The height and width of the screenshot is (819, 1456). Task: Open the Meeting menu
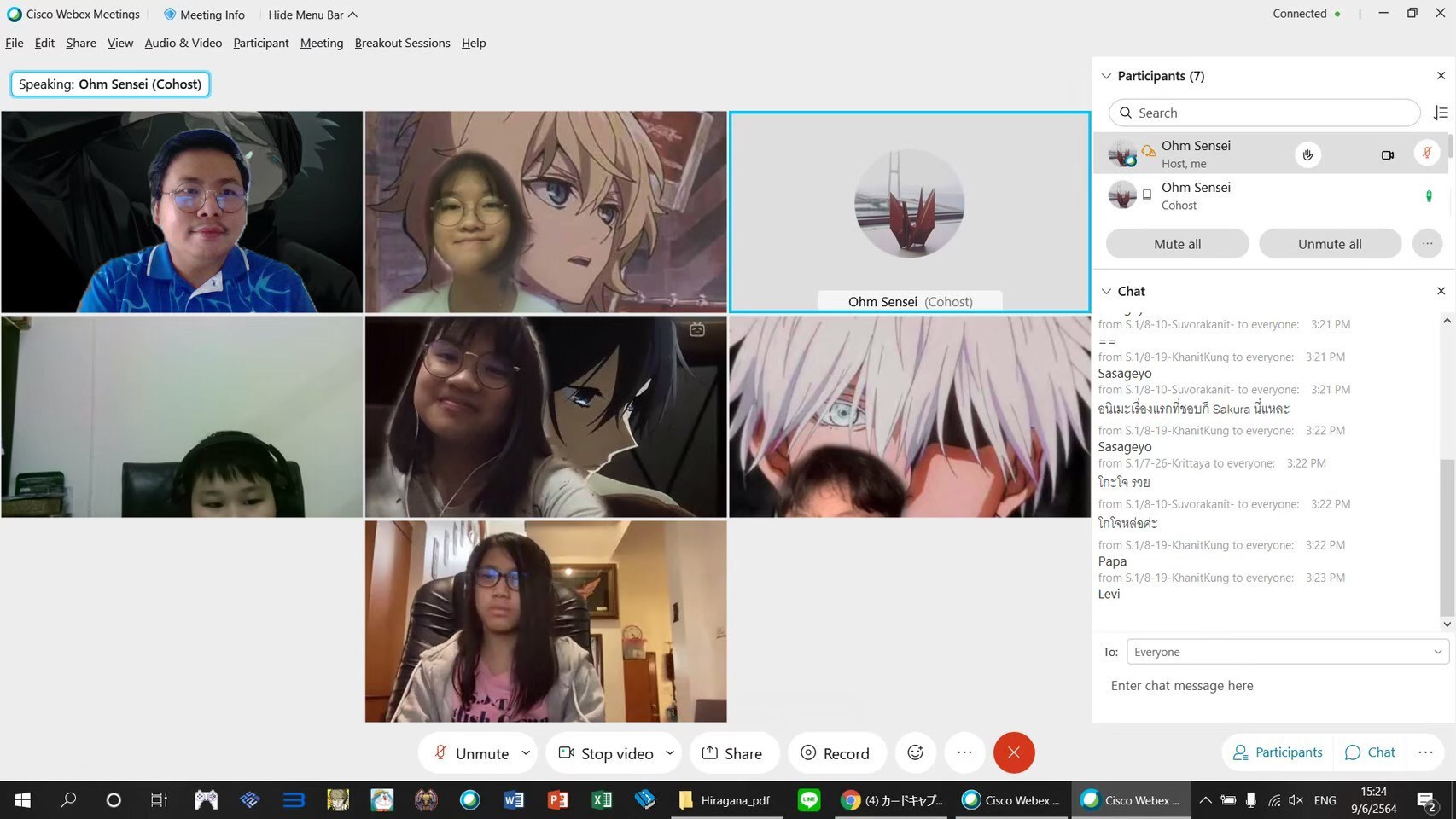pos(322,43)
